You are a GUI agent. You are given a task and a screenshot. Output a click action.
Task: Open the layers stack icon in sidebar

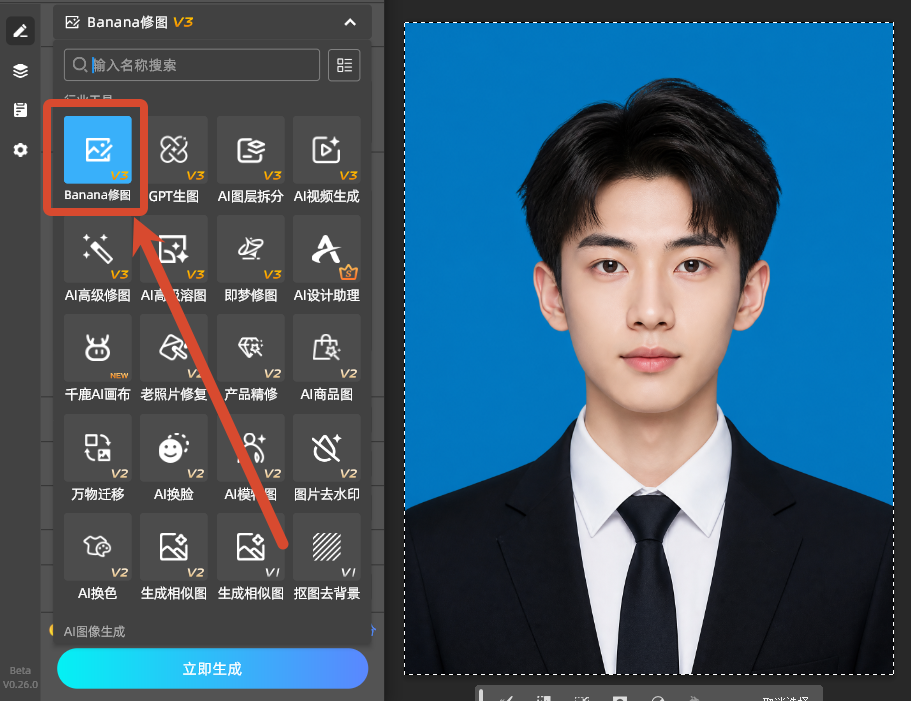click(x=20, y=71)
